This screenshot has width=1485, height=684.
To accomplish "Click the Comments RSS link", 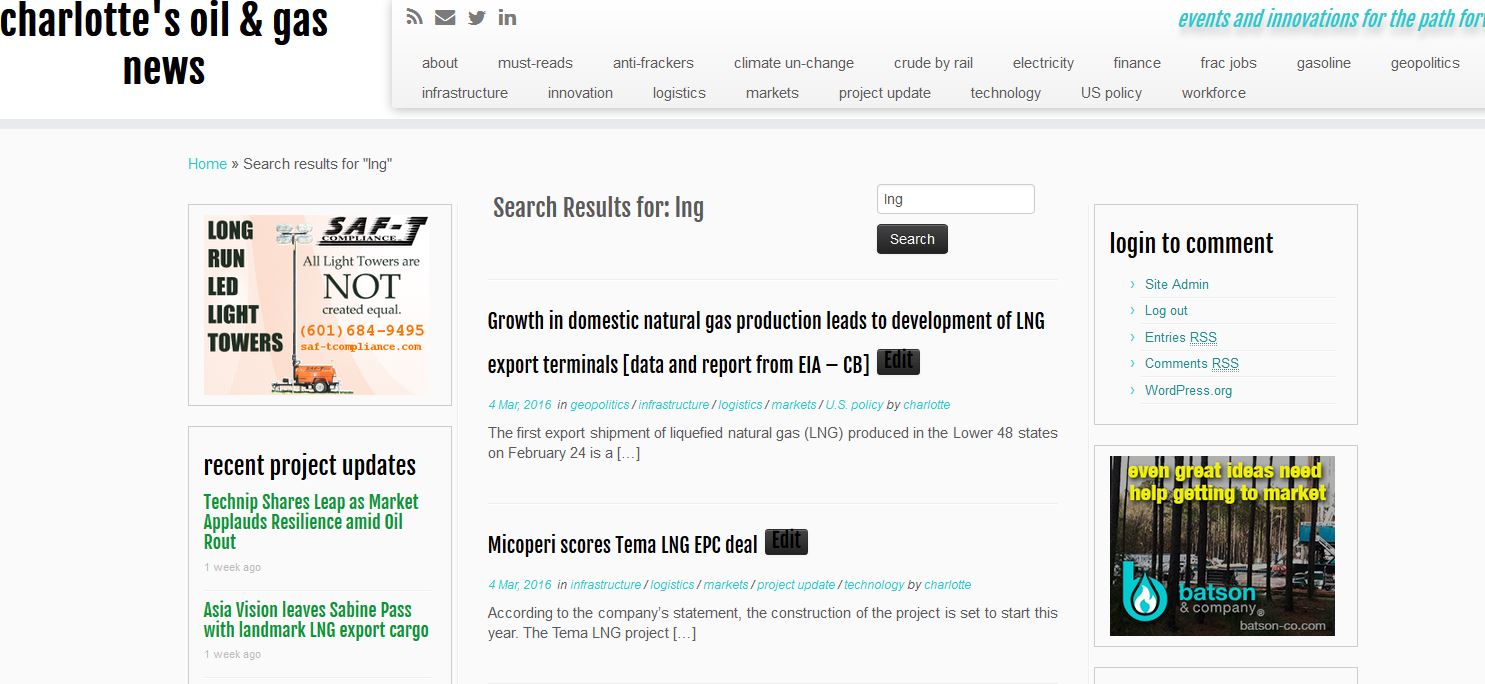I will [x=1191, y=364].
